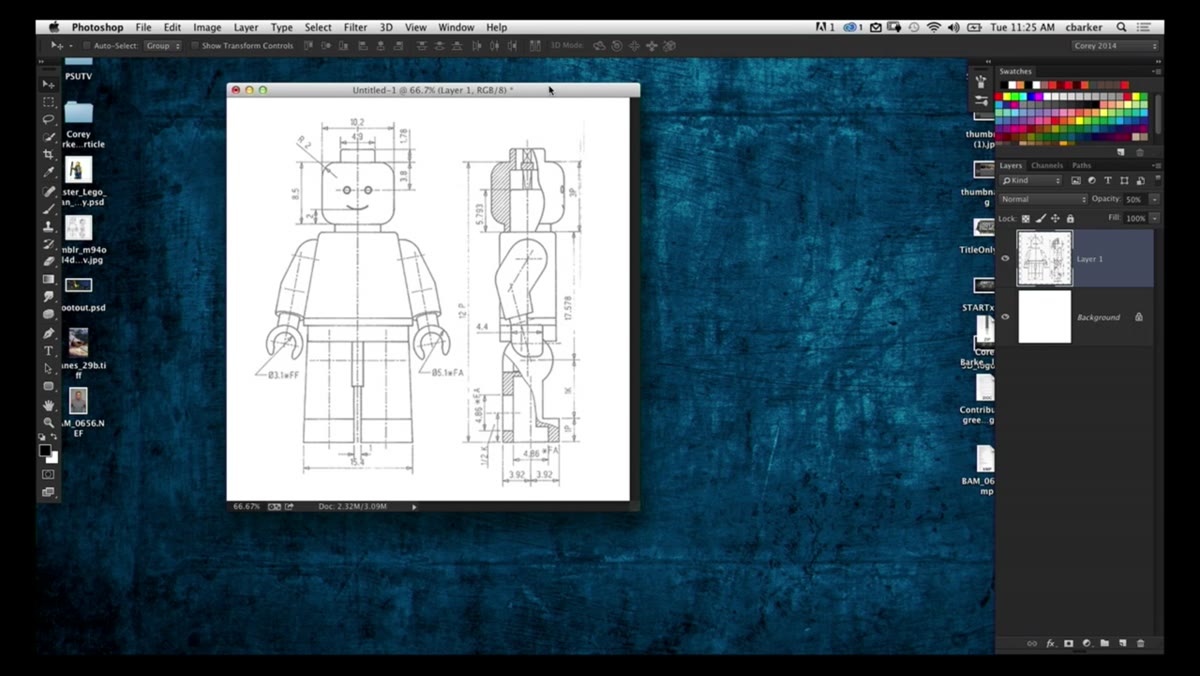
Task: Enable the Auto-Select checkbox
Action: pos(87,46)
